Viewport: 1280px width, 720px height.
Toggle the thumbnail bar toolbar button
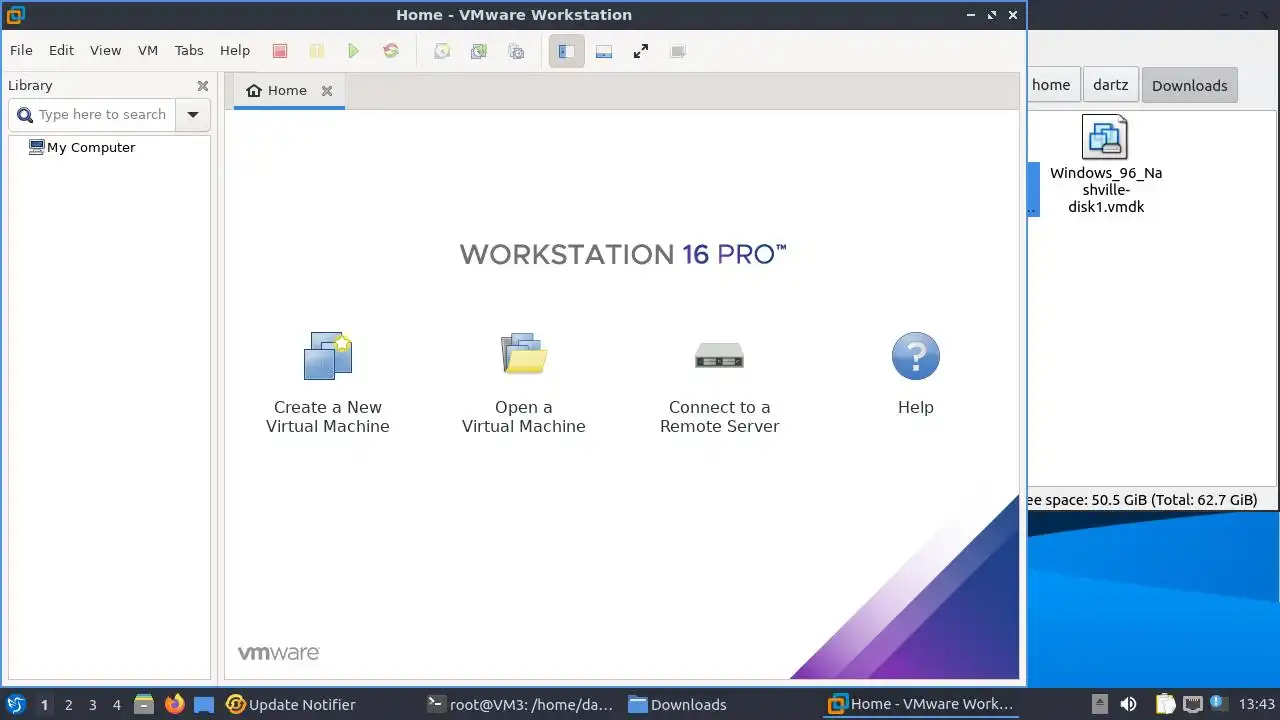[604, 51]
